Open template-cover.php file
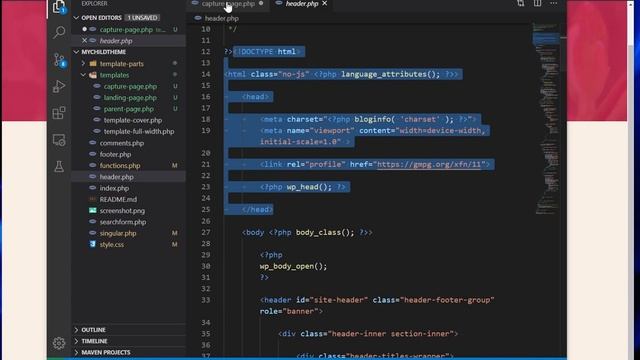 coord(133,120)
